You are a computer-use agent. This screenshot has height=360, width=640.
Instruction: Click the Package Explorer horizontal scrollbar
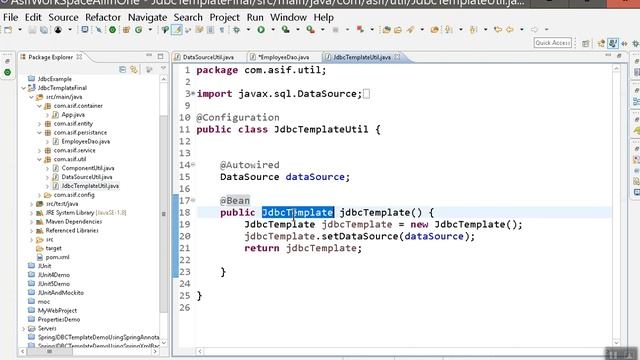[49, 351]
